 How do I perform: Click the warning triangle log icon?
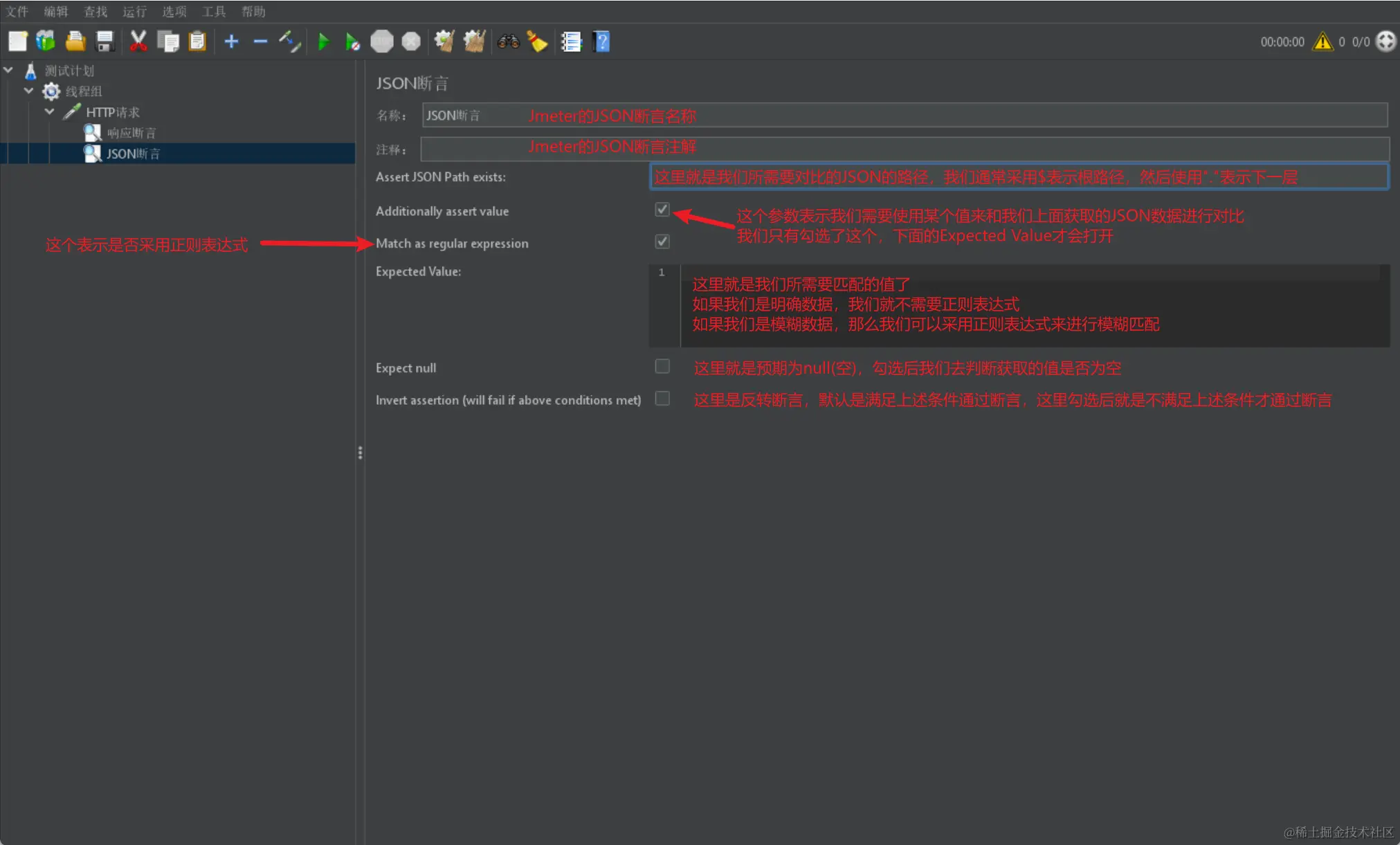pyautogui.click(x=1322, y=42)
